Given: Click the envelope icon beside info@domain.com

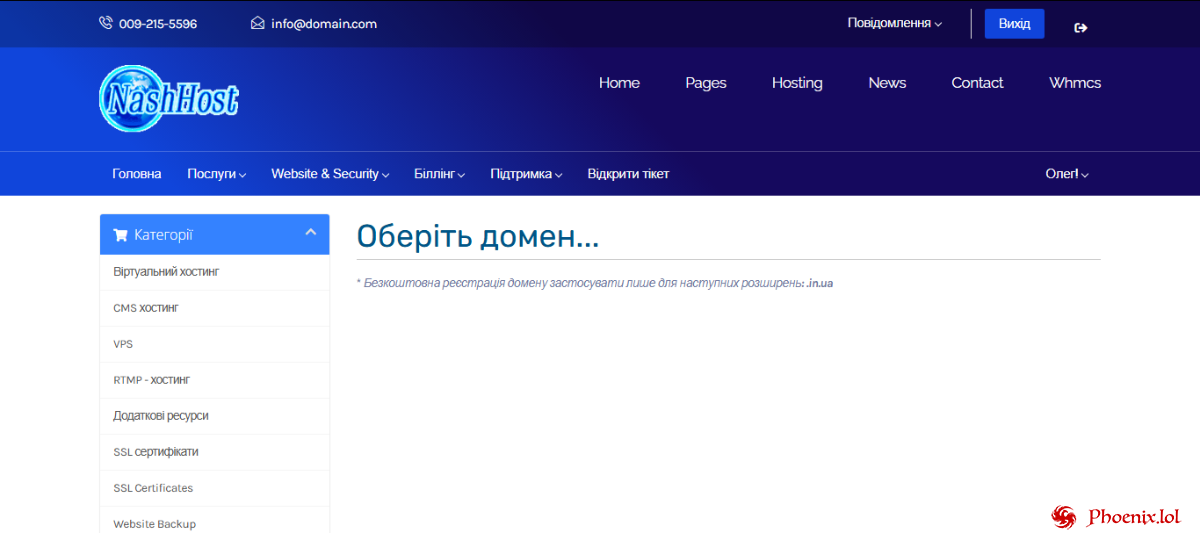Looking at the screenshot, I should click(257, 23).
